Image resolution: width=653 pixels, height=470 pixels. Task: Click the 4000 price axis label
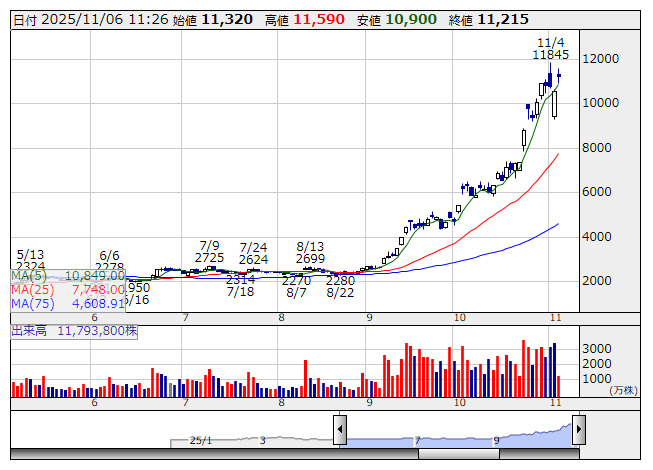pyautogui.click(x=597, y=236)
